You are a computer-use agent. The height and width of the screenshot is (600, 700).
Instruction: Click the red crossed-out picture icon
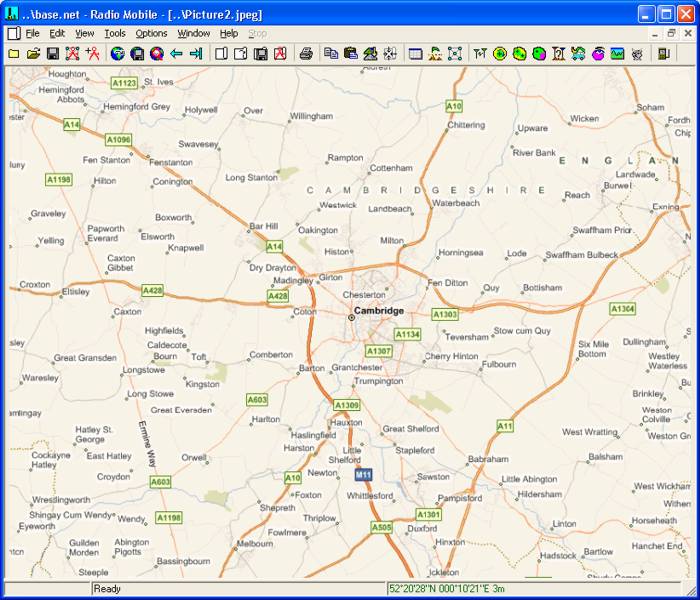point(280,54)
